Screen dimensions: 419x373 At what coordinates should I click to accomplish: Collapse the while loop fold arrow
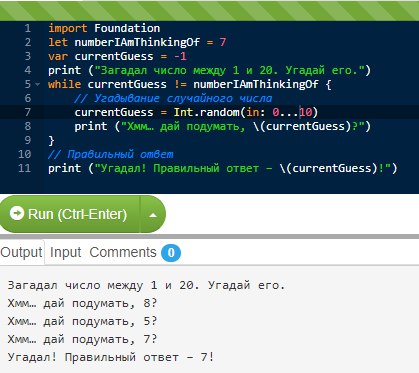38,84
